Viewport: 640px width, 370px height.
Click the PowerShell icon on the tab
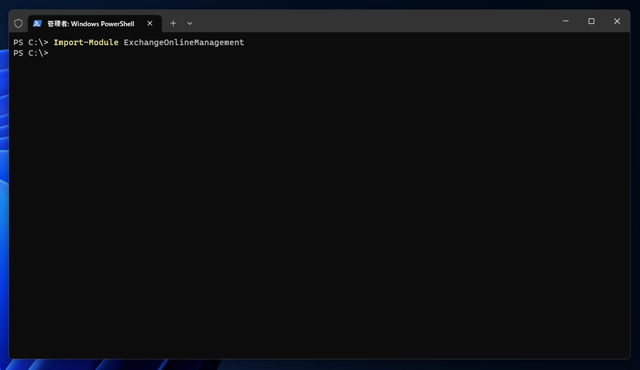click(38, 24)
